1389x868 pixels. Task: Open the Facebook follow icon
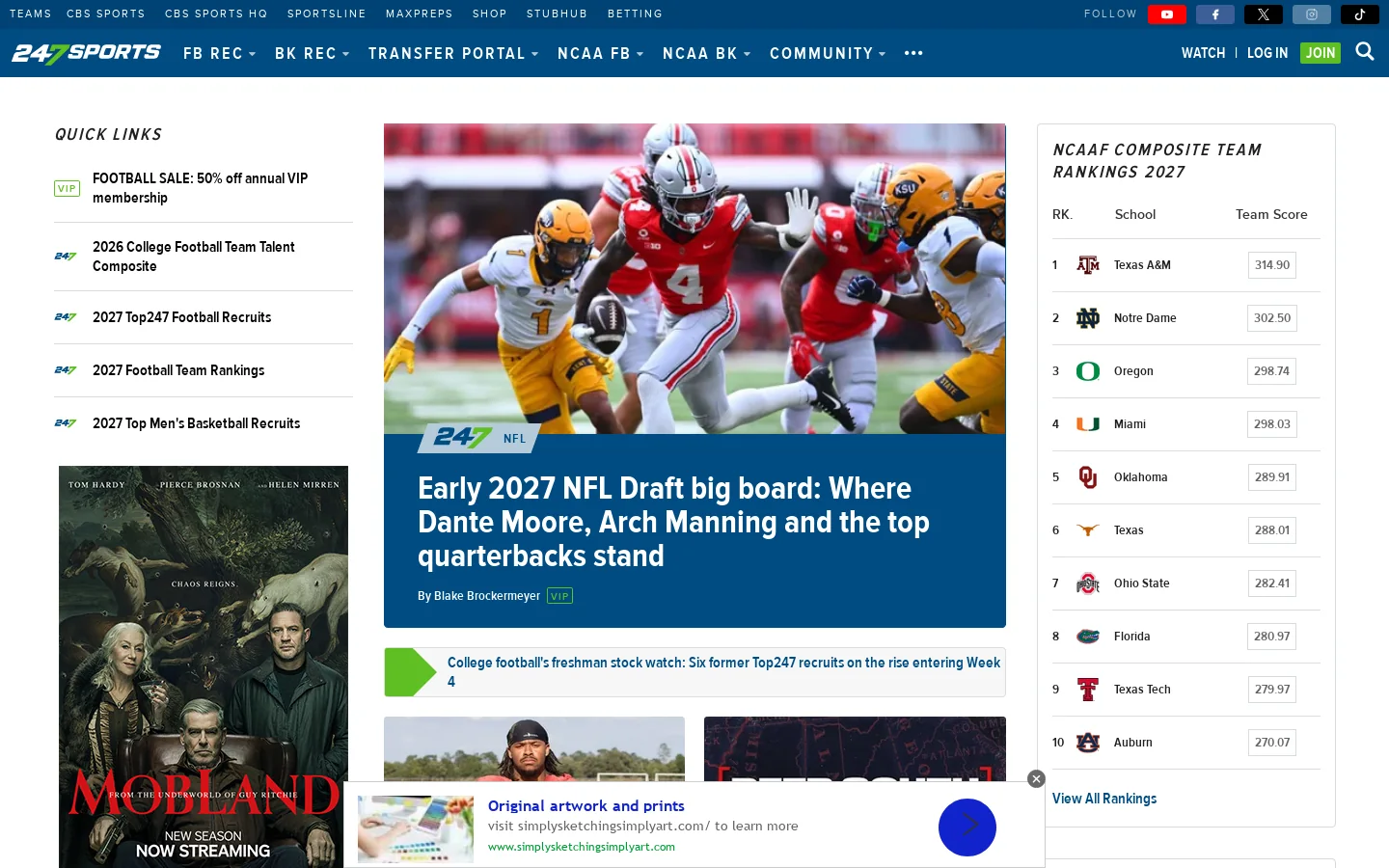(x=1215, y=14)
